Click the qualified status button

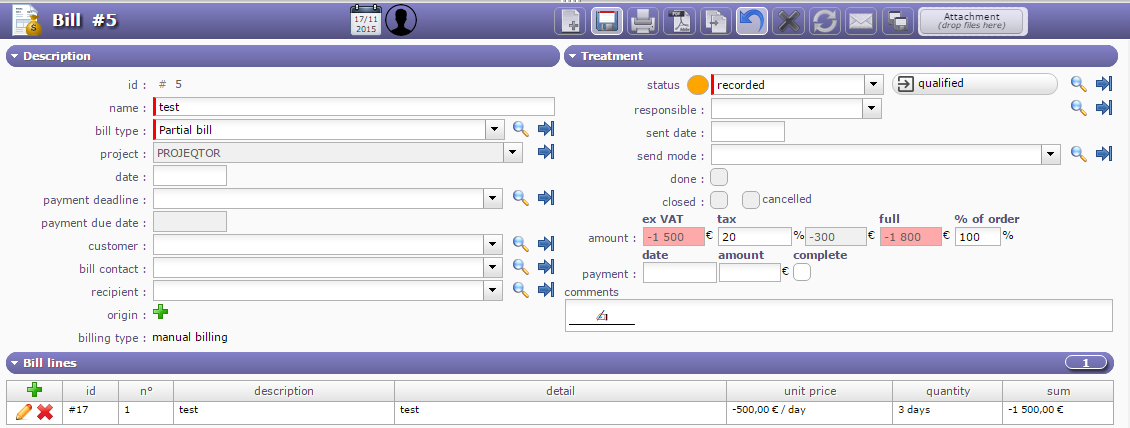[x=974, y=84]
